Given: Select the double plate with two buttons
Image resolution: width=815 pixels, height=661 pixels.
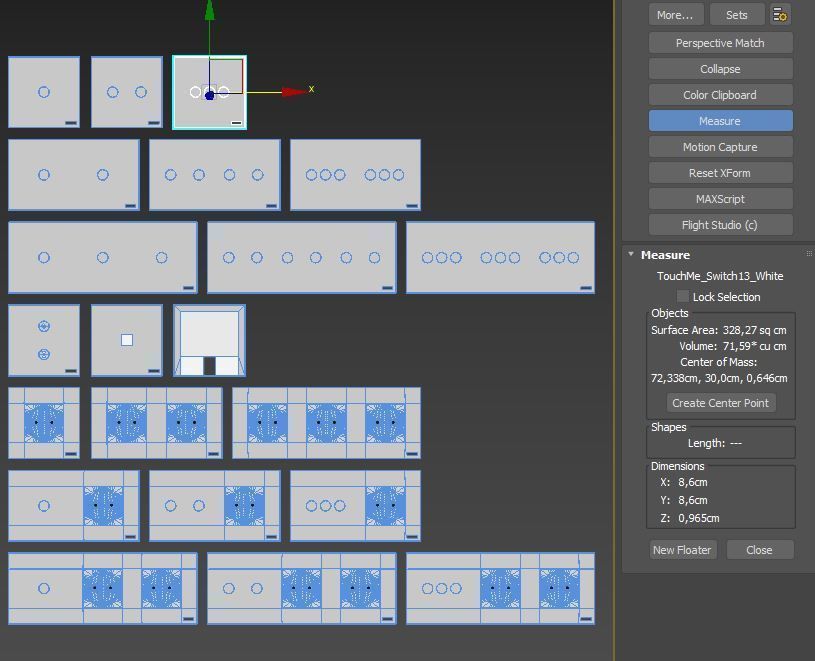Looking at the screenshot, I should (x=74, y=175).
